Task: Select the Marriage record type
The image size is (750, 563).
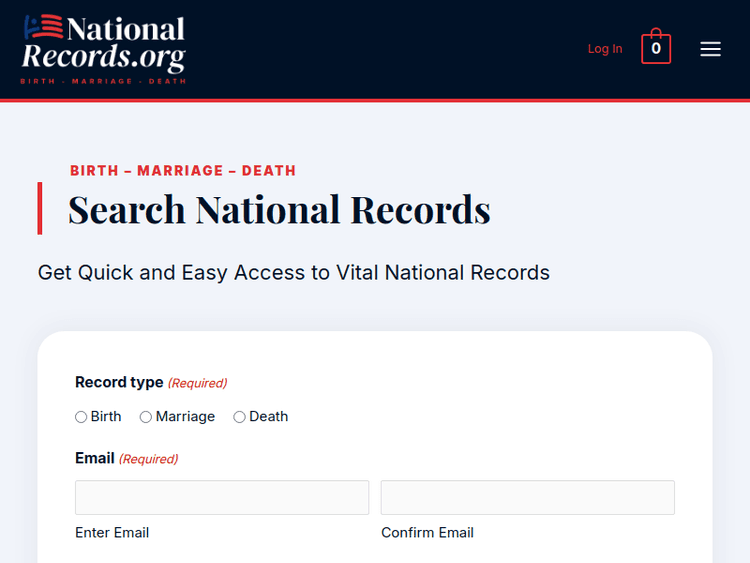Action: pos(145,417)
